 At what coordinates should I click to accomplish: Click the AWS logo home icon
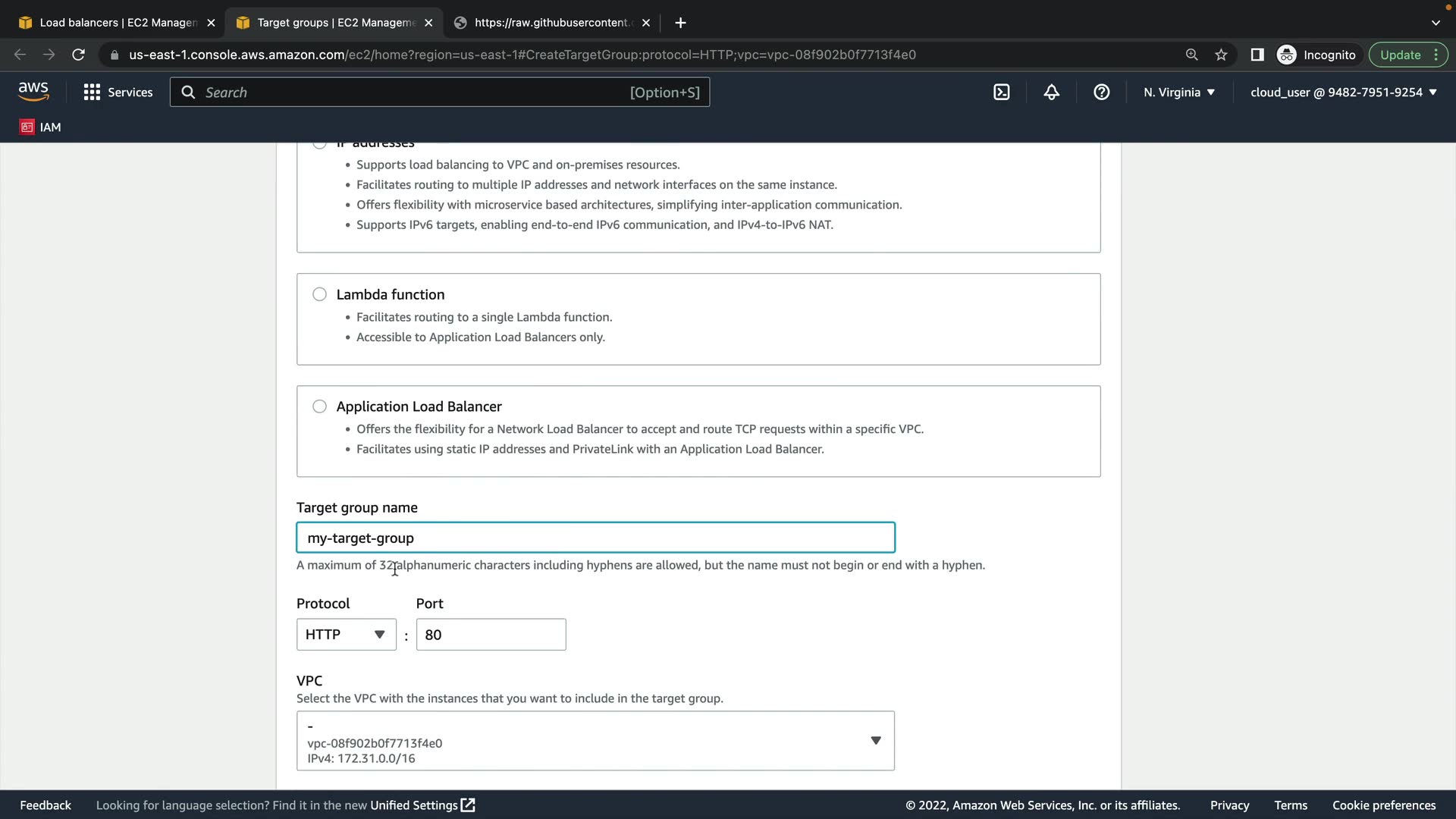(33, 92)
